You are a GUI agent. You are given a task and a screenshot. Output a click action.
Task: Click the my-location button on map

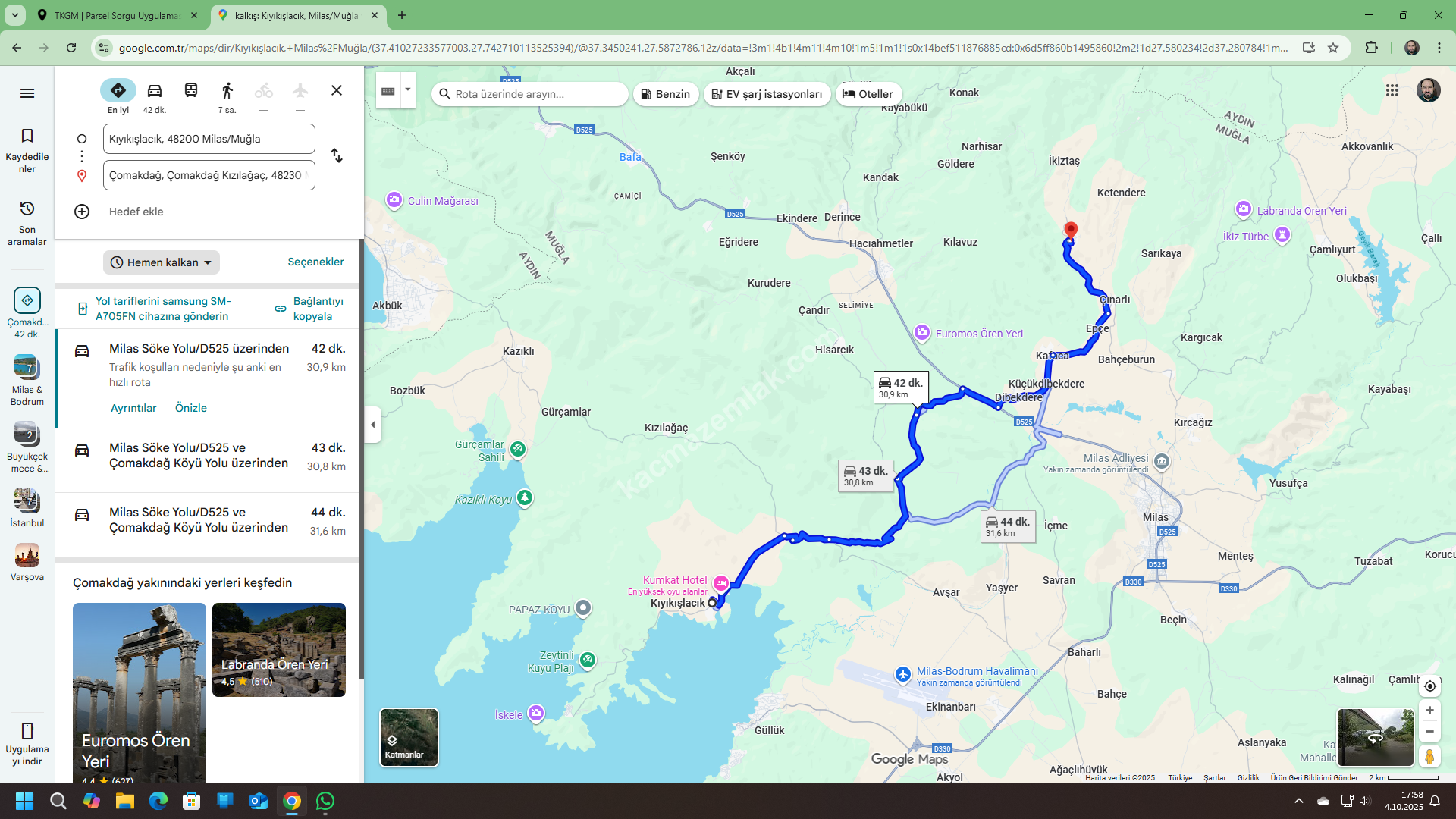pyautogui.click(x=1429, y=686)
